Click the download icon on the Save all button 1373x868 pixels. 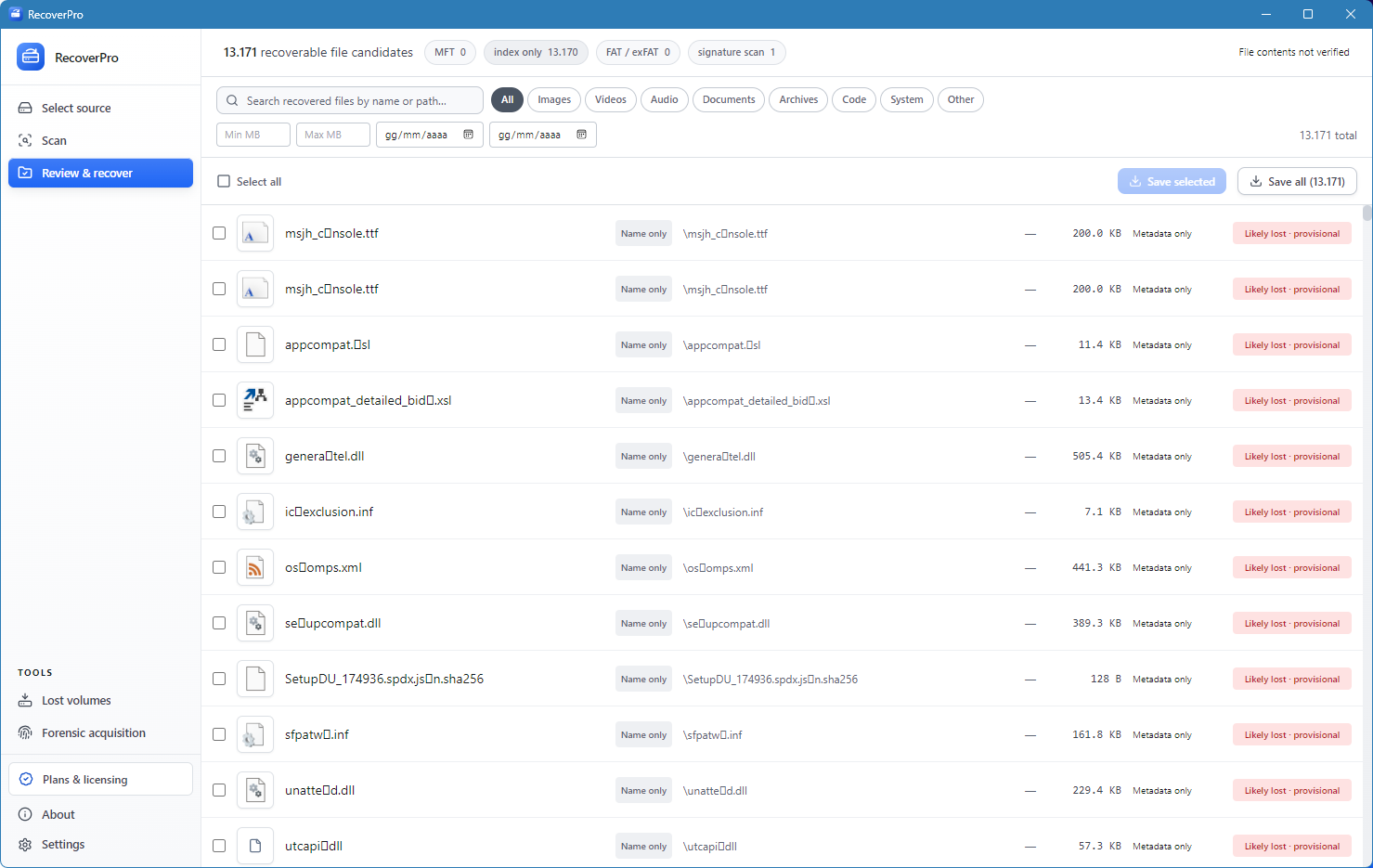[x=1256, y=181]
